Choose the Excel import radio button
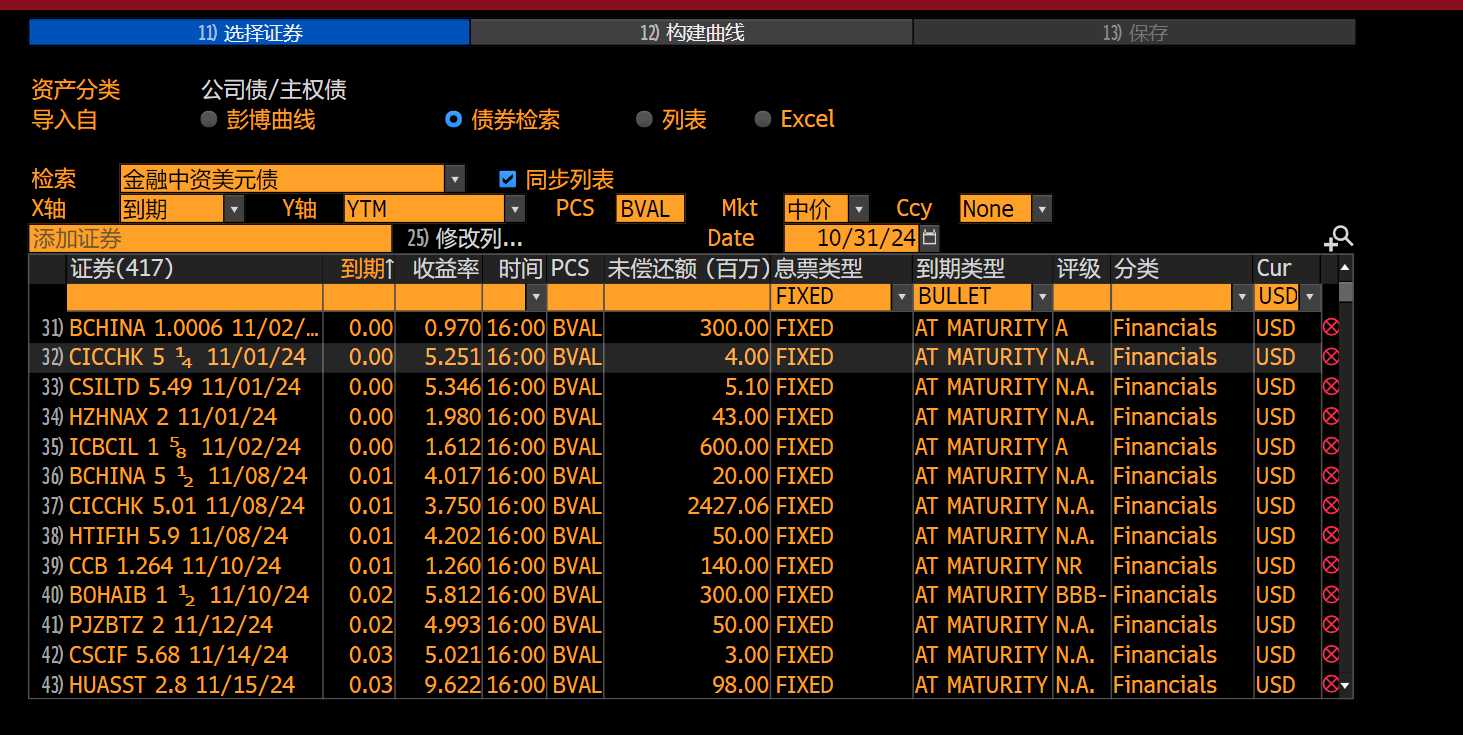1463x735 pixels. (763, 120)
